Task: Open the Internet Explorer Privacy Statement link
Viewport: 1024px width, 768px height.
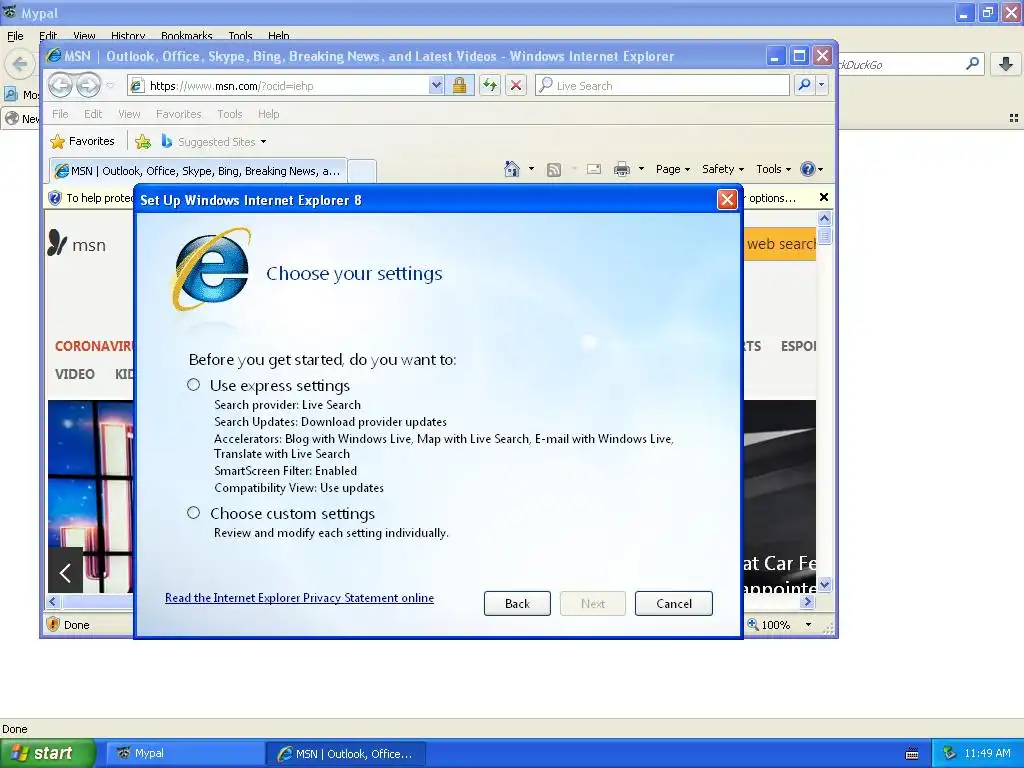Action: tap(299, 598)
